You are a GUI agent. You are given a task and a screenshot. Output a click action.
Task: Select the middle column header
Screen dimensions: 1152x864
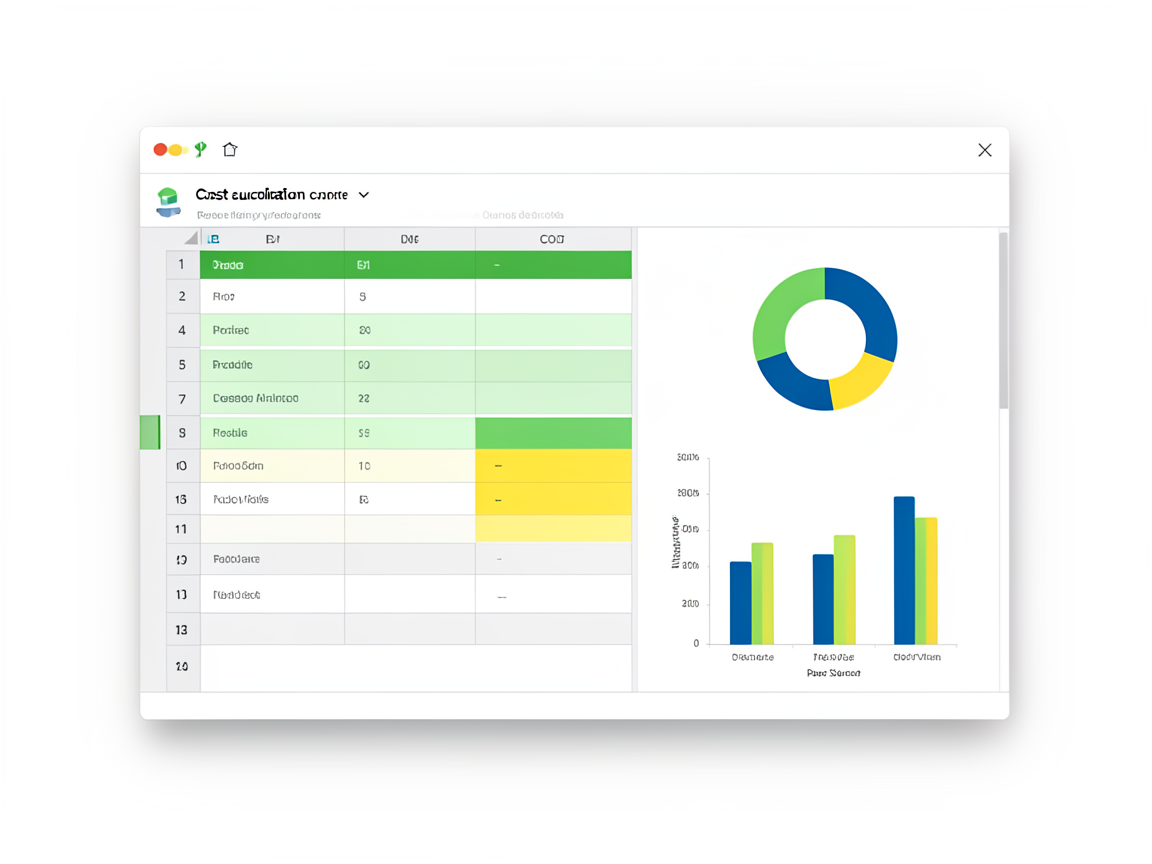point(409,239)
